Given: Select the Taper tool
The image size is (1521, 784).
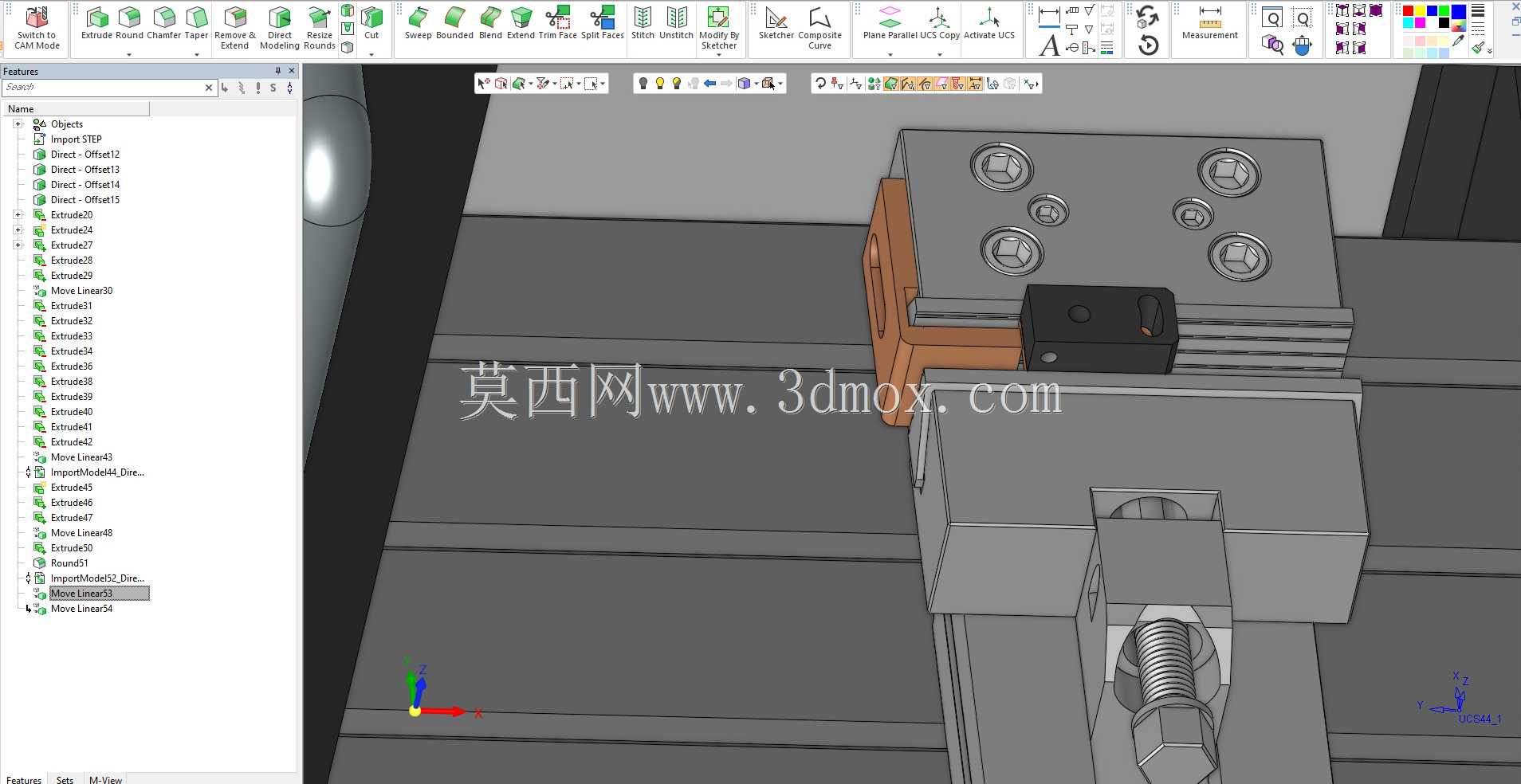Looking at the screenshot, I should click(196, 23).
